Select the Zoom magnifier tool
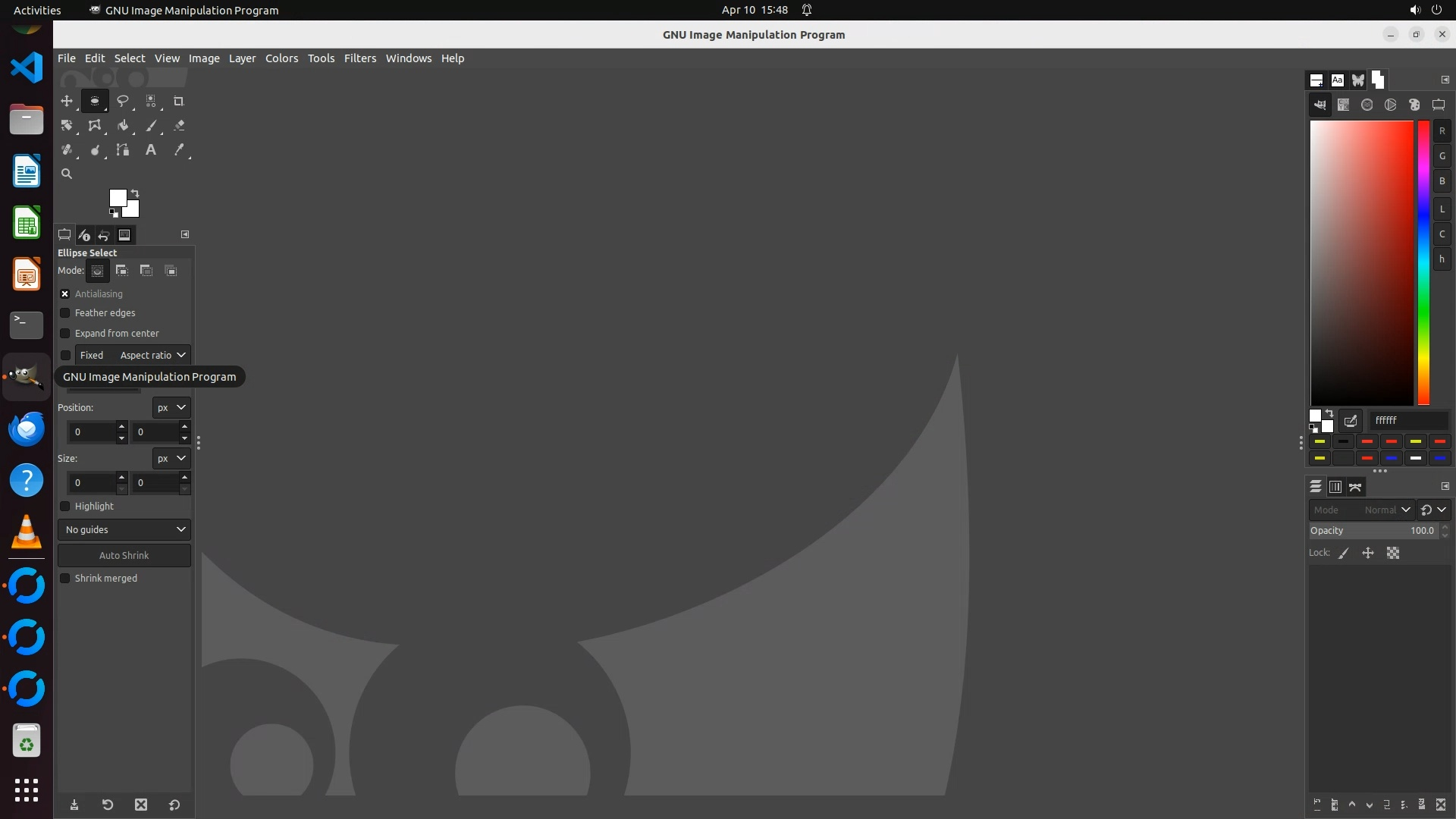The image size is (1456, 819). click(67, 174)
